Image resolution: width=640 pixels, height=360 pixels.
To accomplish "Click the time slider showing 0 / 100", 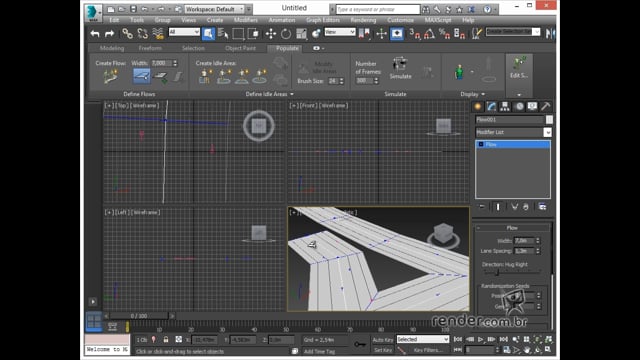I will (x=139, y=316).
